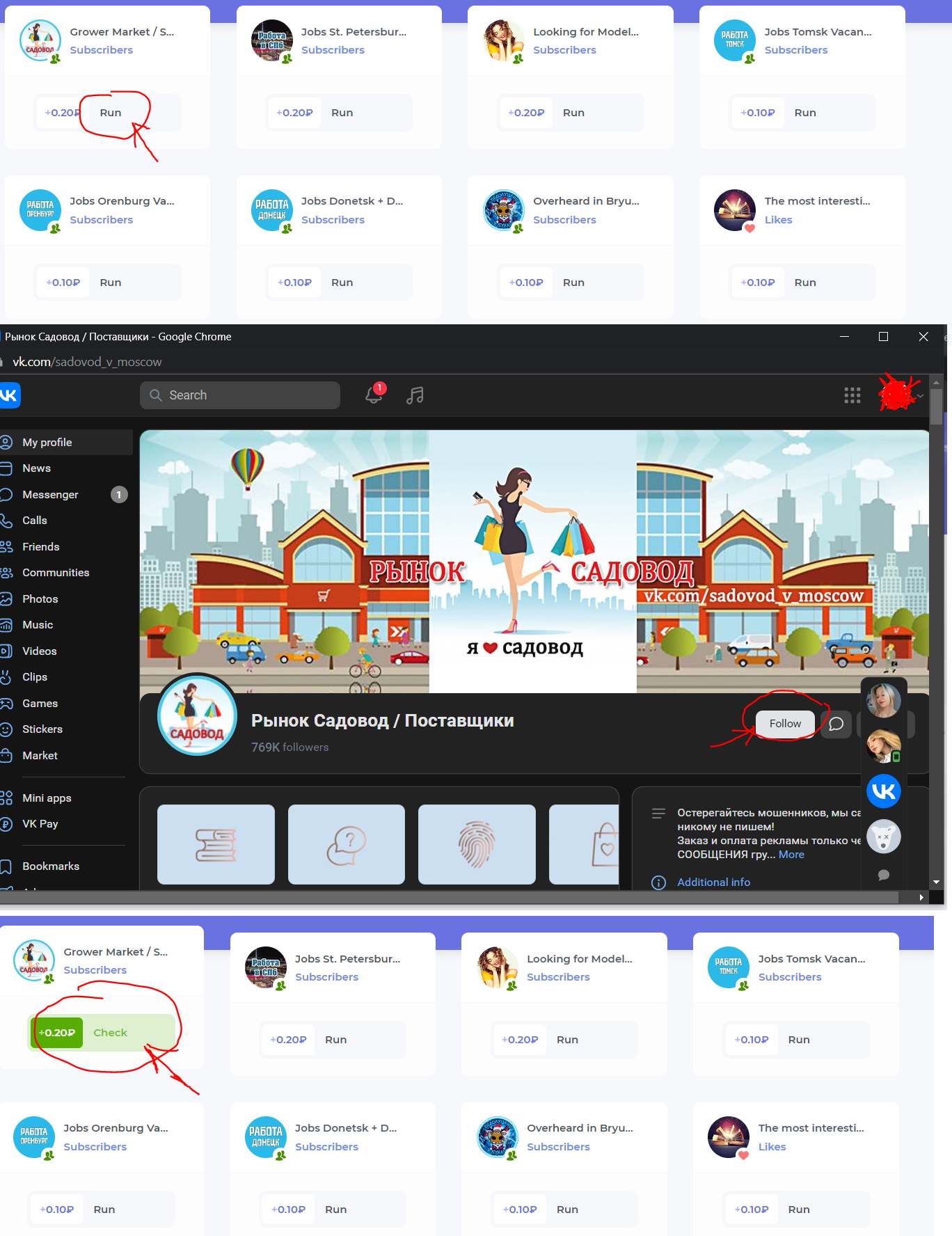This screenshot has width=952, height=1236.
Task: Click the vertical scrollbar up arrow in Chrome
Action: [937, 382]
